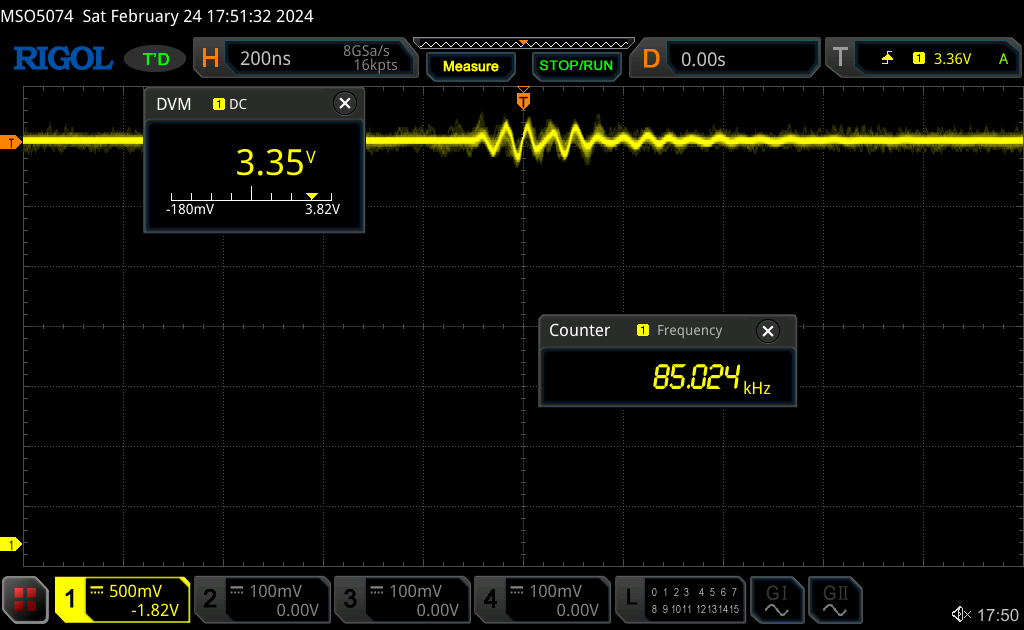Viewport: 1024px width, 630px height.
Task: Click the 3.35V DVM reading
Action: [276, 161]
